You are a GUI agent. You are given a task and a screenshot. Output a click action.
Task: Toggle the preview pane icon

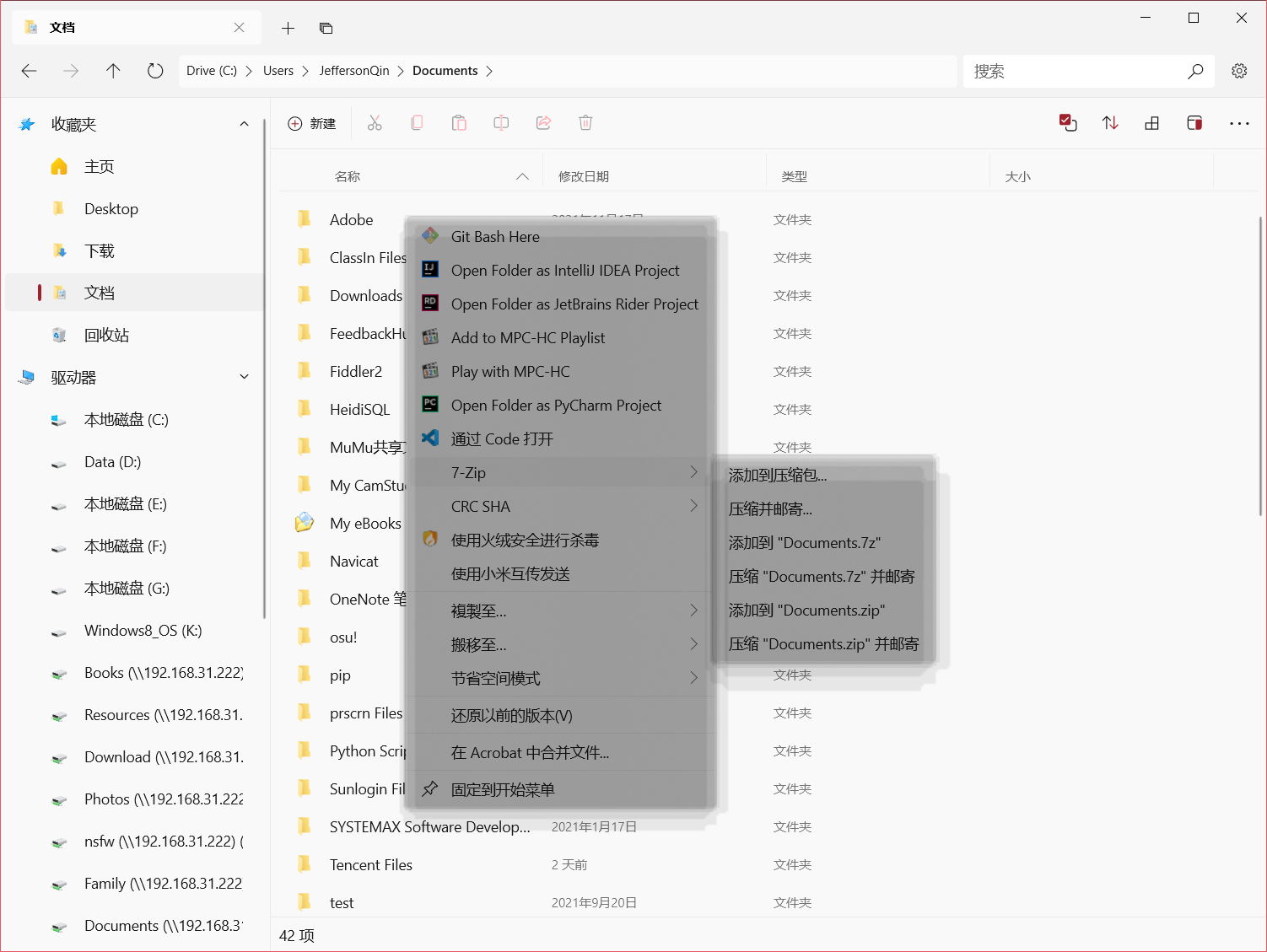1194,123
